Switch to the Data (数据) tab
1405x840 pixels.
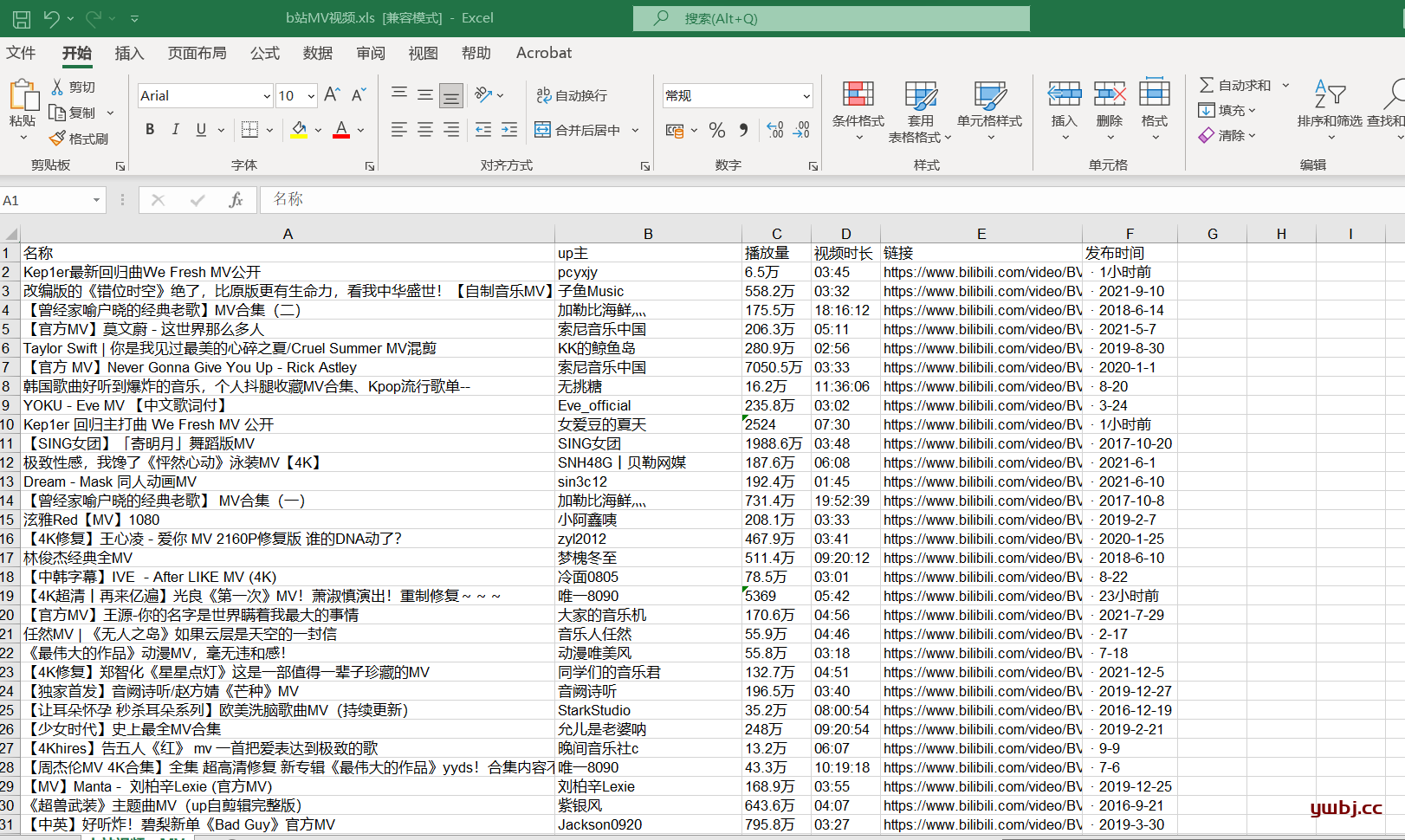(x=318, y=53)
